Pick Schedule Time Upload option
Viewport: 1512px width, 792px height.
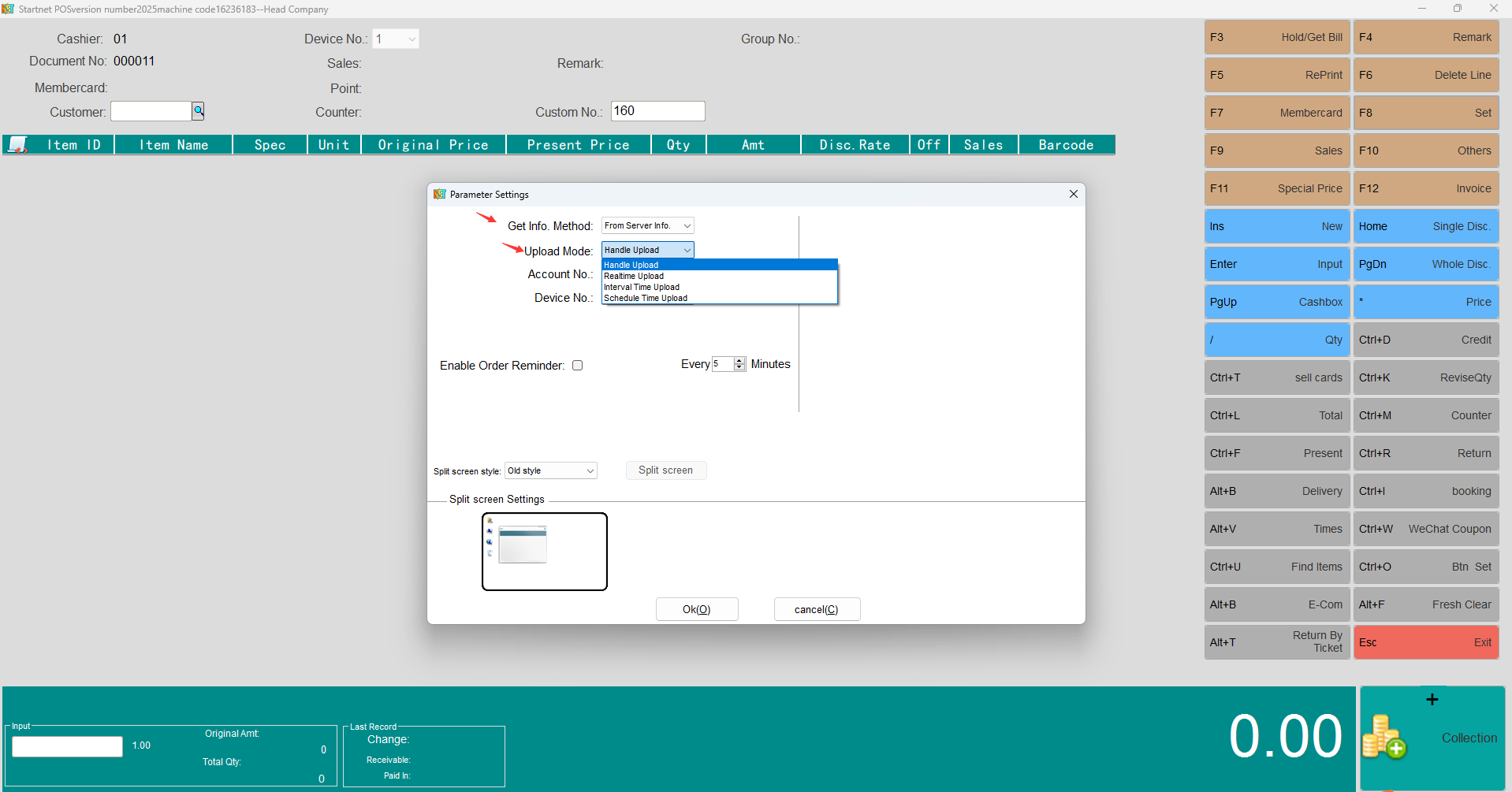point(646,298)
